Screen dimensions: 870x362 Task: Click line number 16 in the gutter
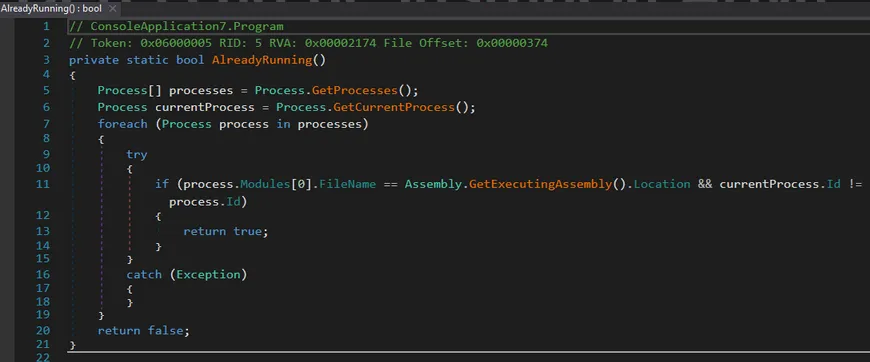tap(43, 274)
